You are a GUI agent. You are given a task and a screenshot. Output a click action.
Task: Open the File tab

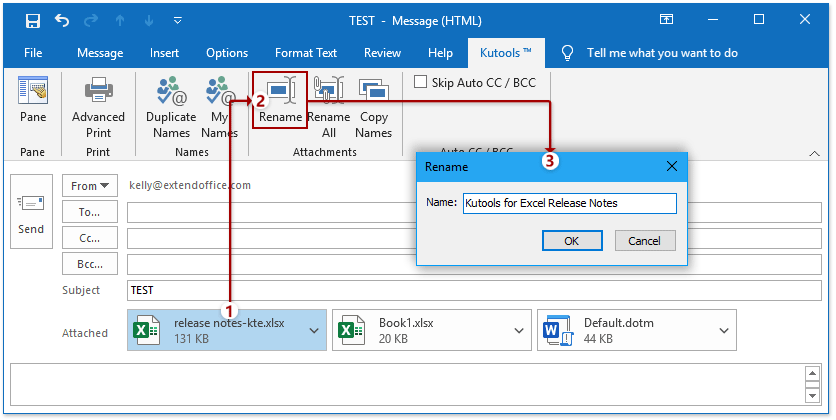click(x=33, y=53)
